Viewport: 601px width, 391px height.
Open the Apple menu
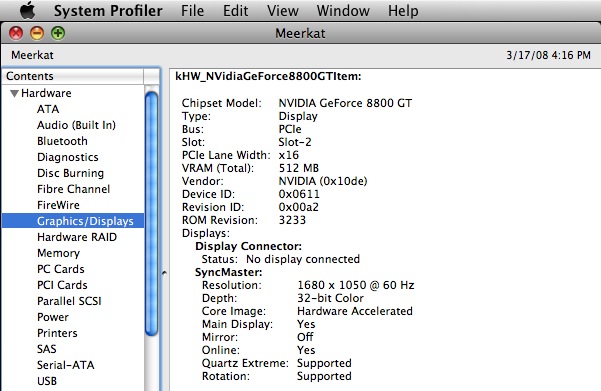[x=27, y=11]
